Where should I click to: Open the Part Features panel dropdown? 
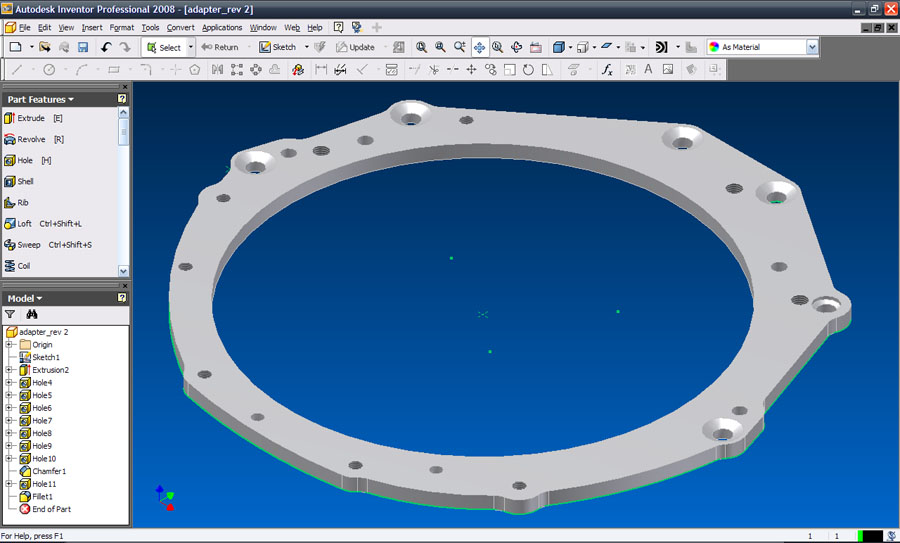pos(40,99)
